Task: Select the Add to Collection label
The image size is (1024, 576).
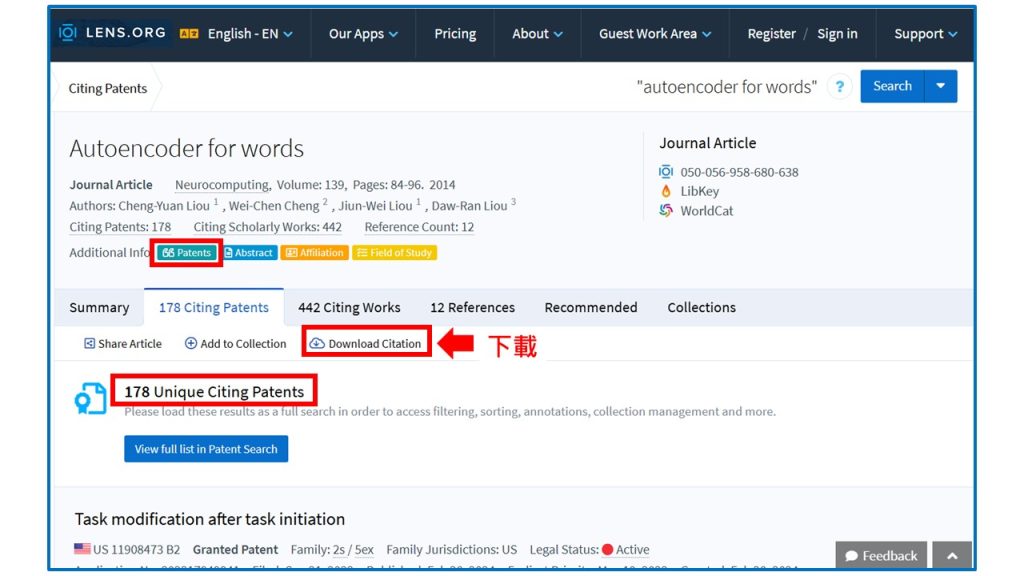Action: point(243,344)
